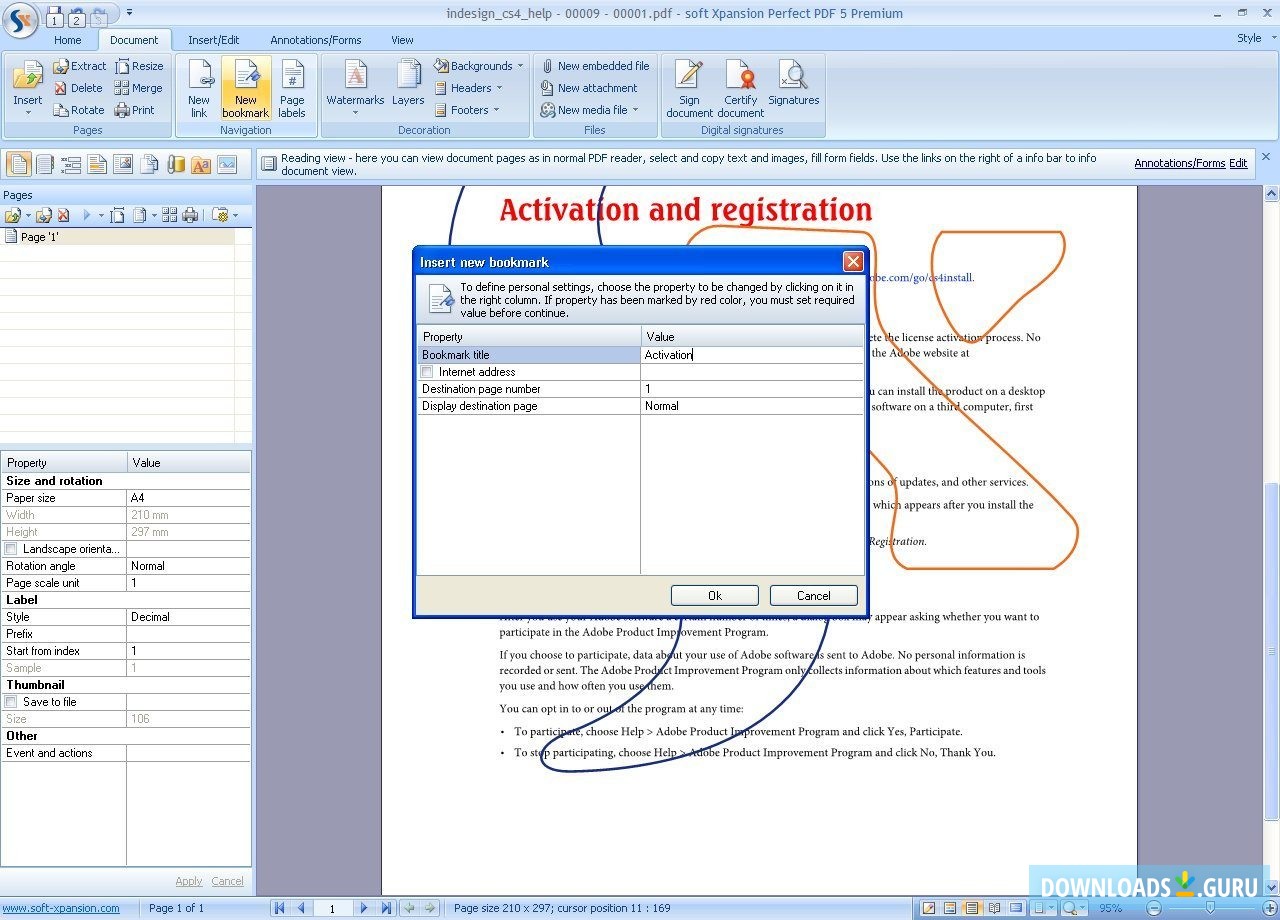Screen dimensions: 1280x920
Task: Click the zoom out minus button
Action: pyautogui.click(x=1153, y=908)
